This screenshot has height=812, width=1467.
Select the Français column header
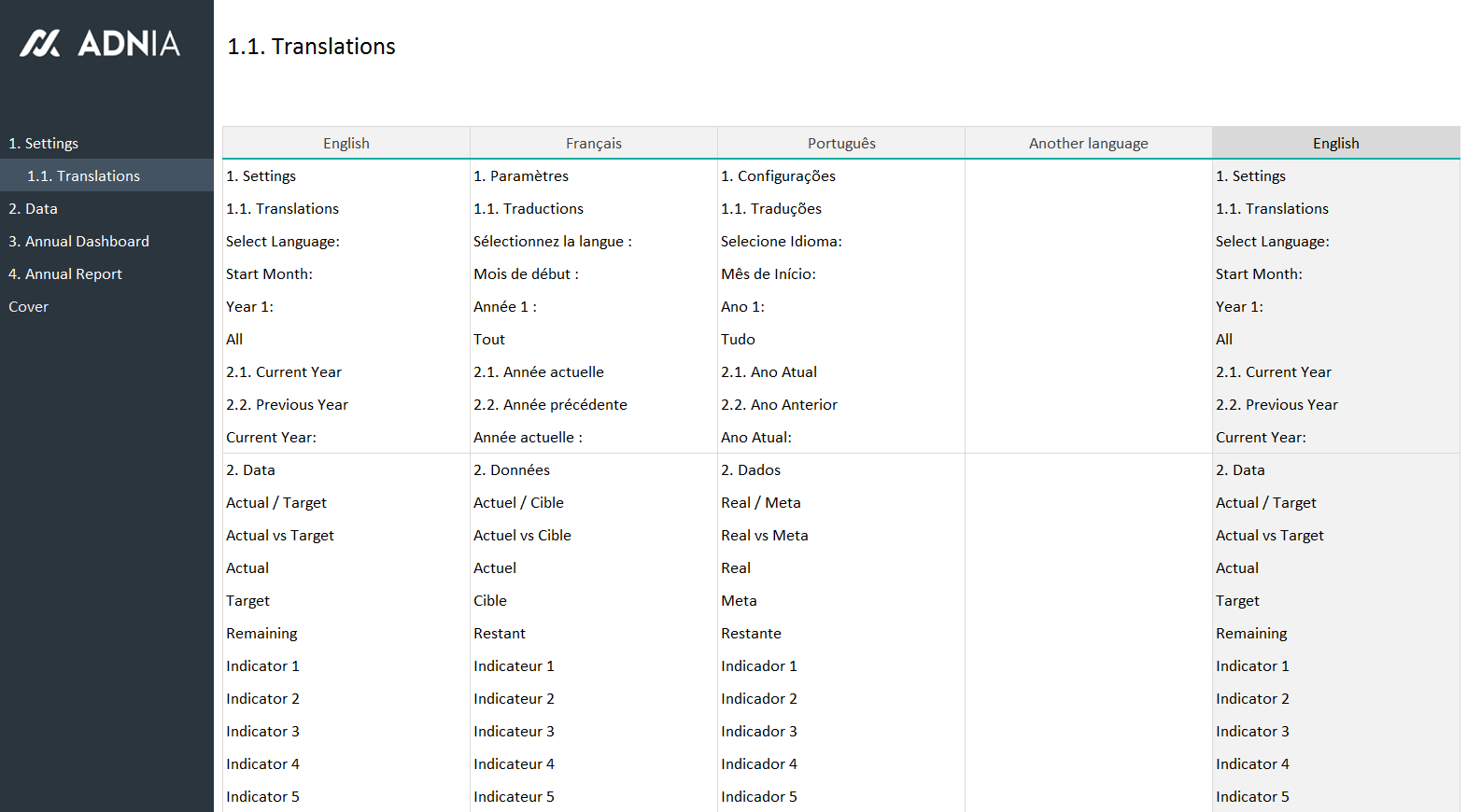click(x=593, y=144)
